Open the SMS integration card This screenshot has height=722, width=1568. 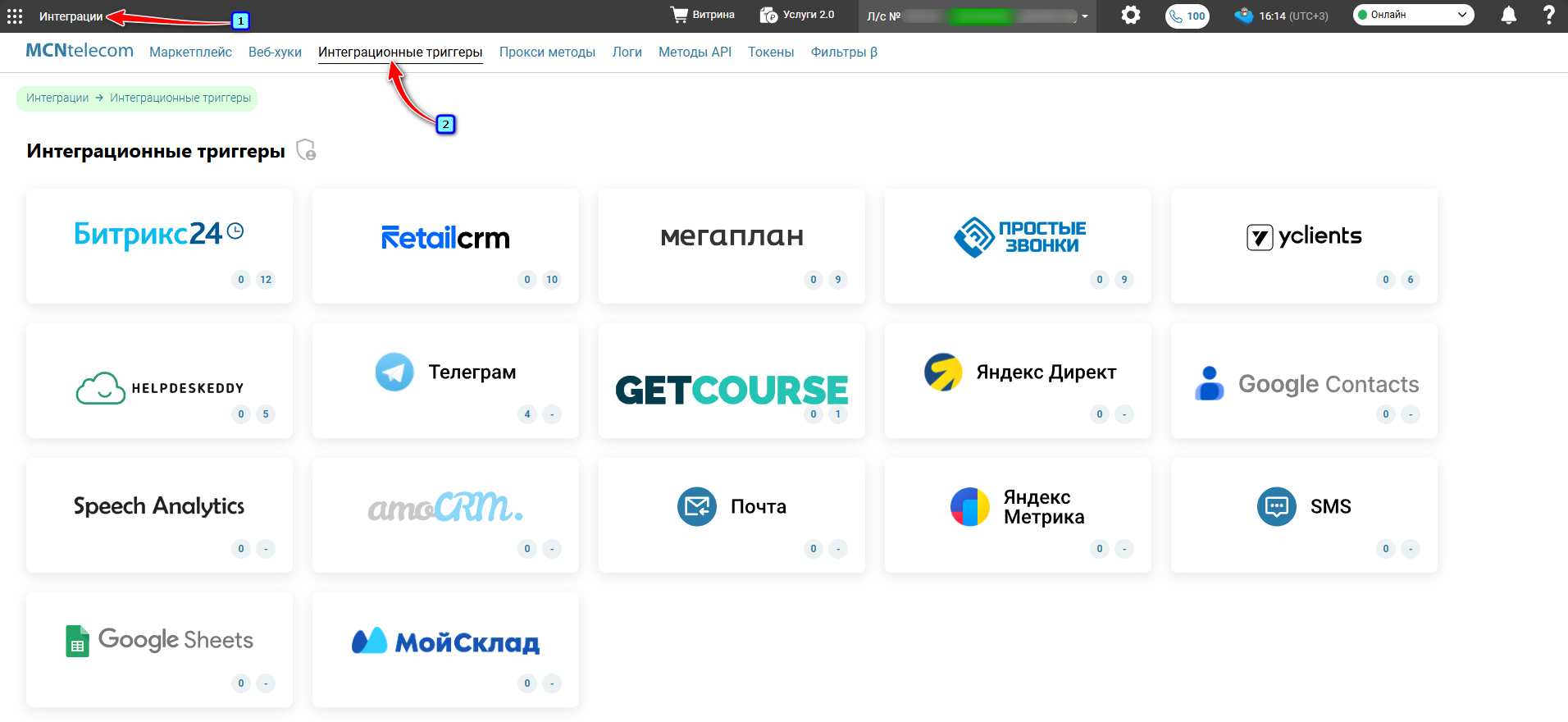click(x=1304, y=515)
